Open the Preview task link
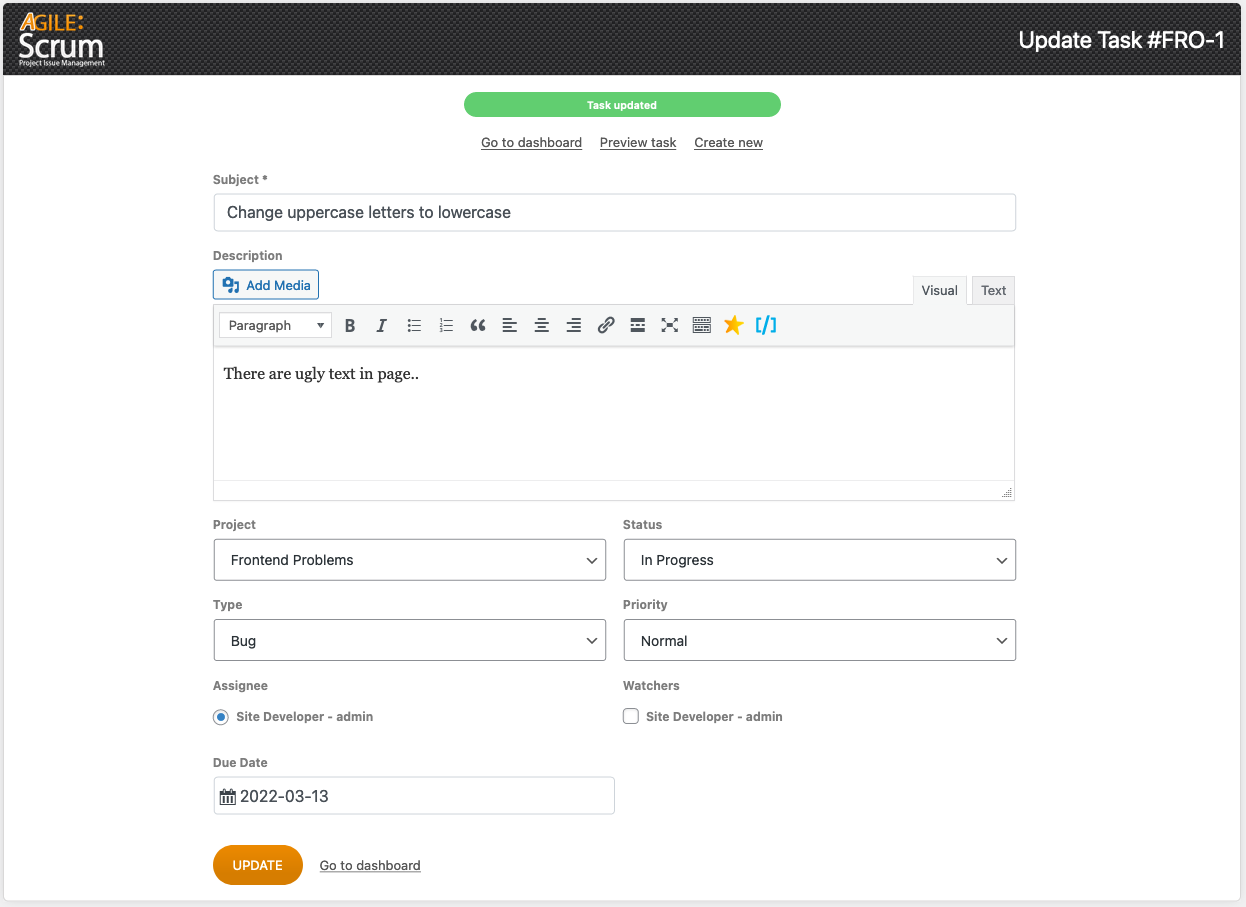This screenshot has height=907, width=1246. pos(638,143)
